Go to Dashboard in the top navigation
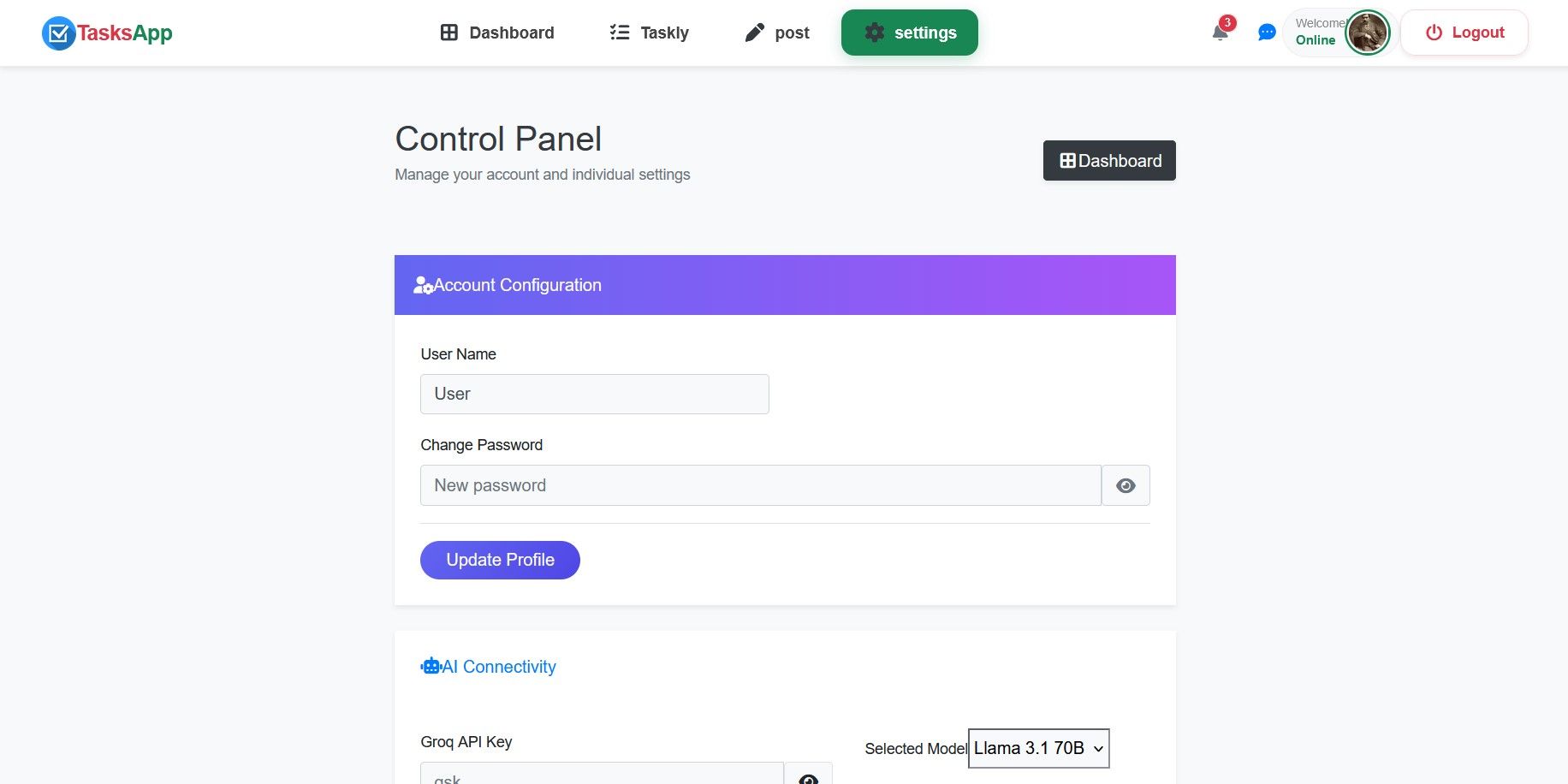 click(497, 33)
